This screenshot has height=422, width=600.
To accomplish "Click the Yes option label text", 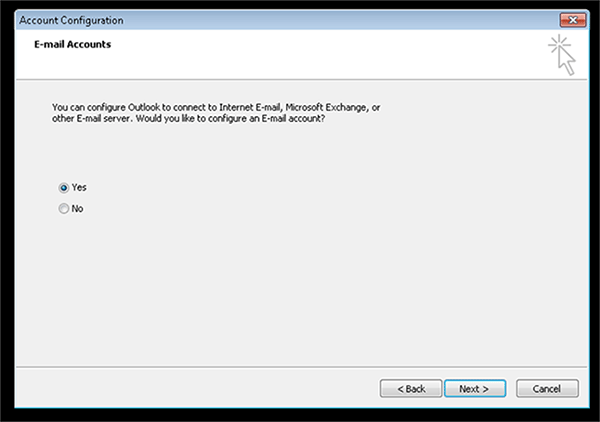I will 79,187.
